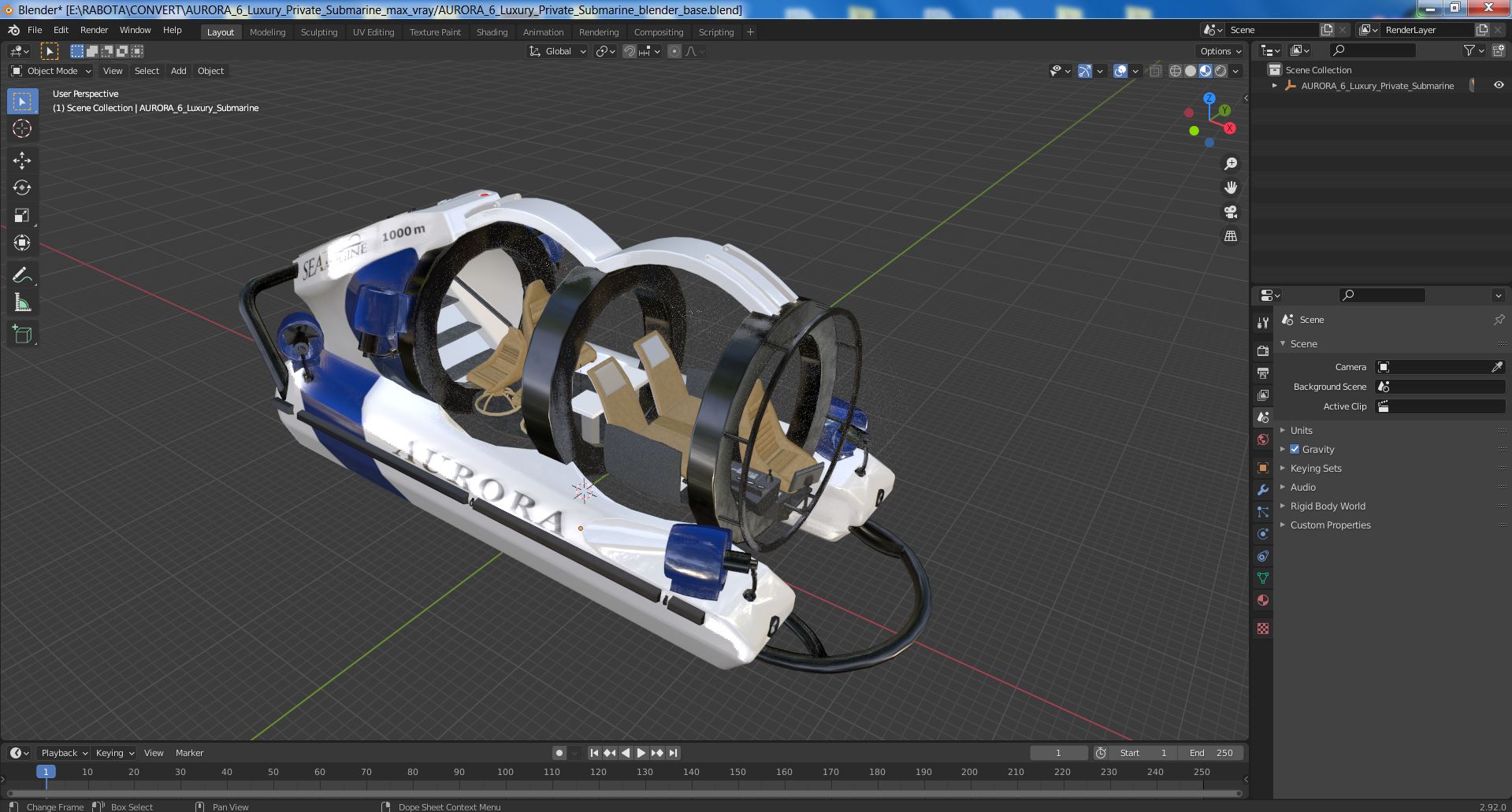
Task: Click the End frame 250 field
Action: point(1212,753)
